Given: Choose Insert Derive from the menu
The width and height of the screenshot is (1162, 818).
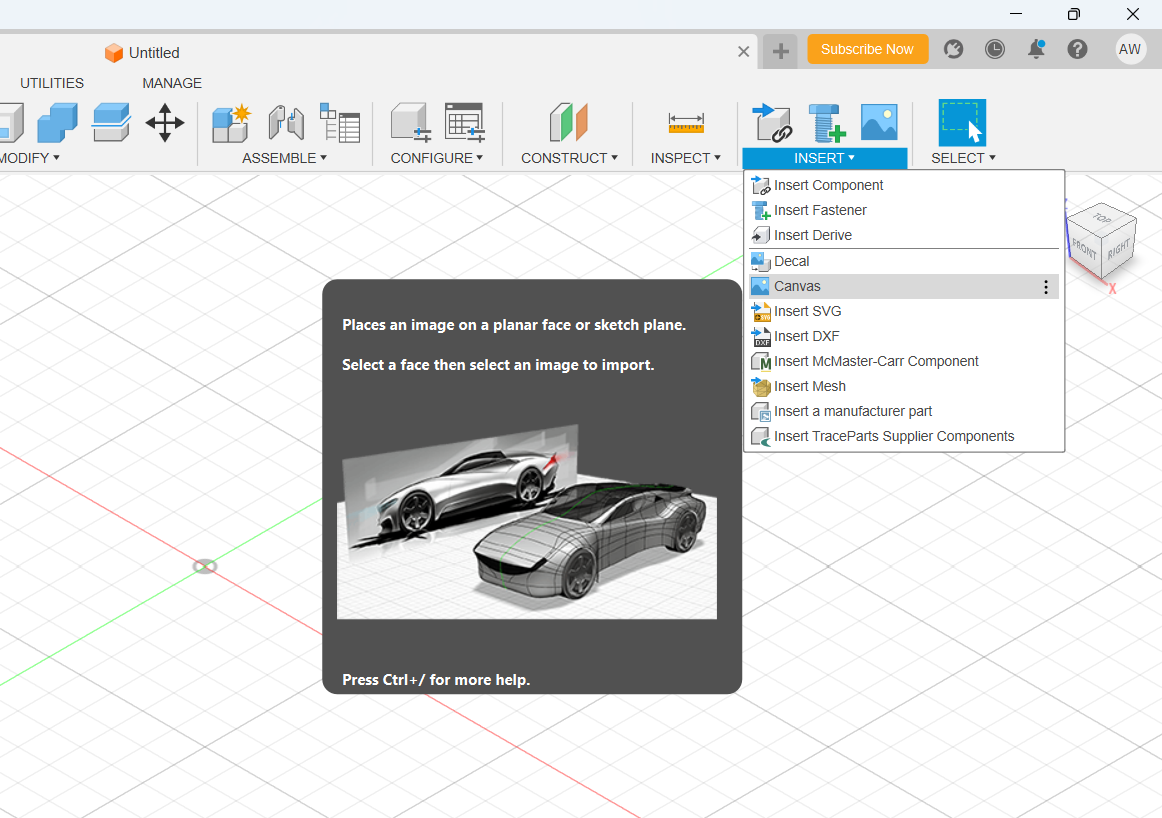Looking at the screenshot, I should (904, 236).
